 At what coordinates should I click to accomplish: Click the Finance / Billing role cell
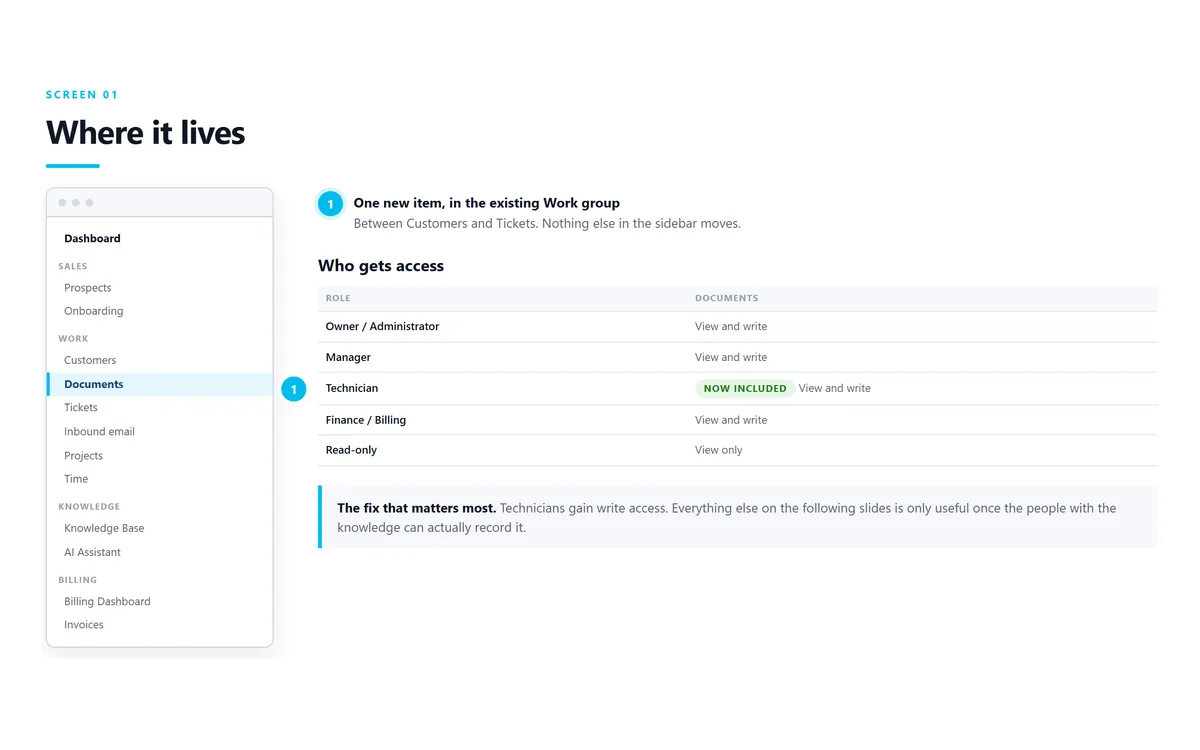pyautogui.click(x=366, y=420)
